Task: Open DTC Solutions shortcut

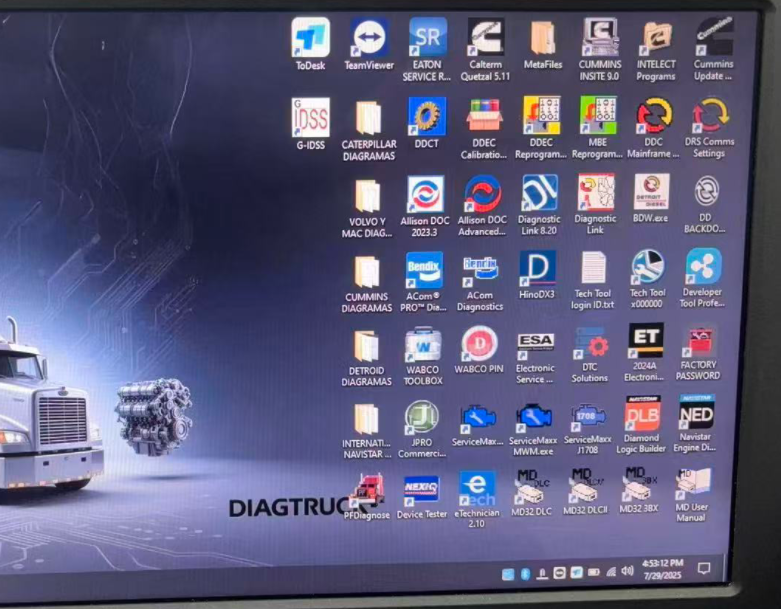Action: pos(590,356)
